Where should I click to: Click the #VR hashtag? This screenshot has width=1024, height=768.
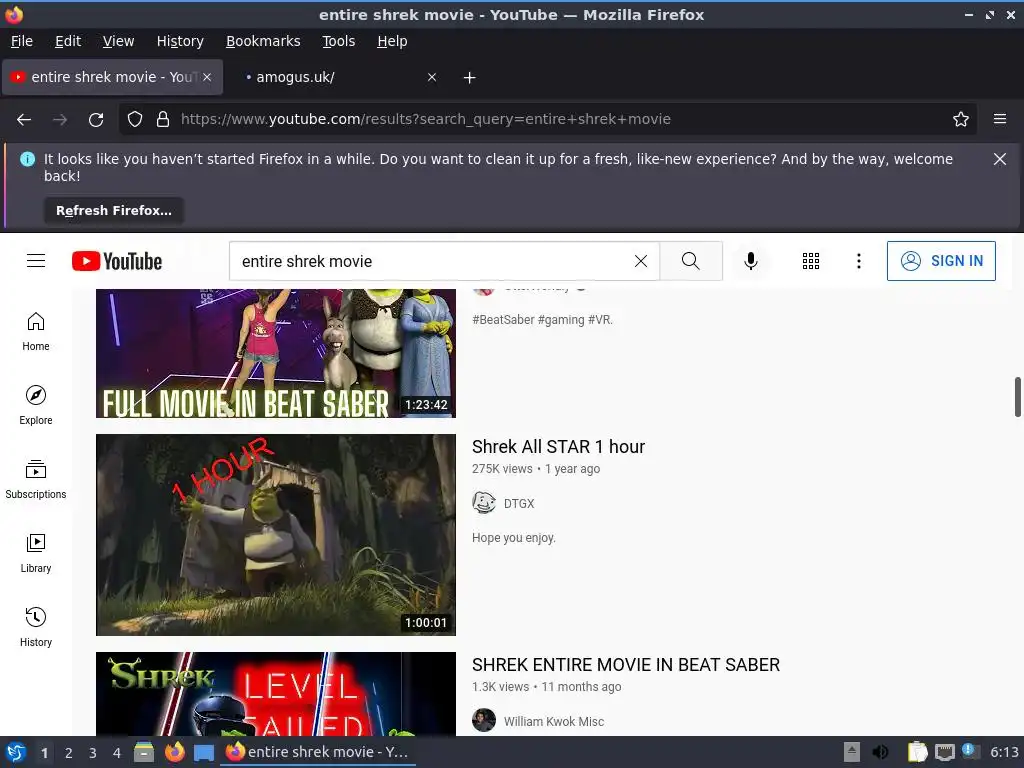[x=600, y=319]
